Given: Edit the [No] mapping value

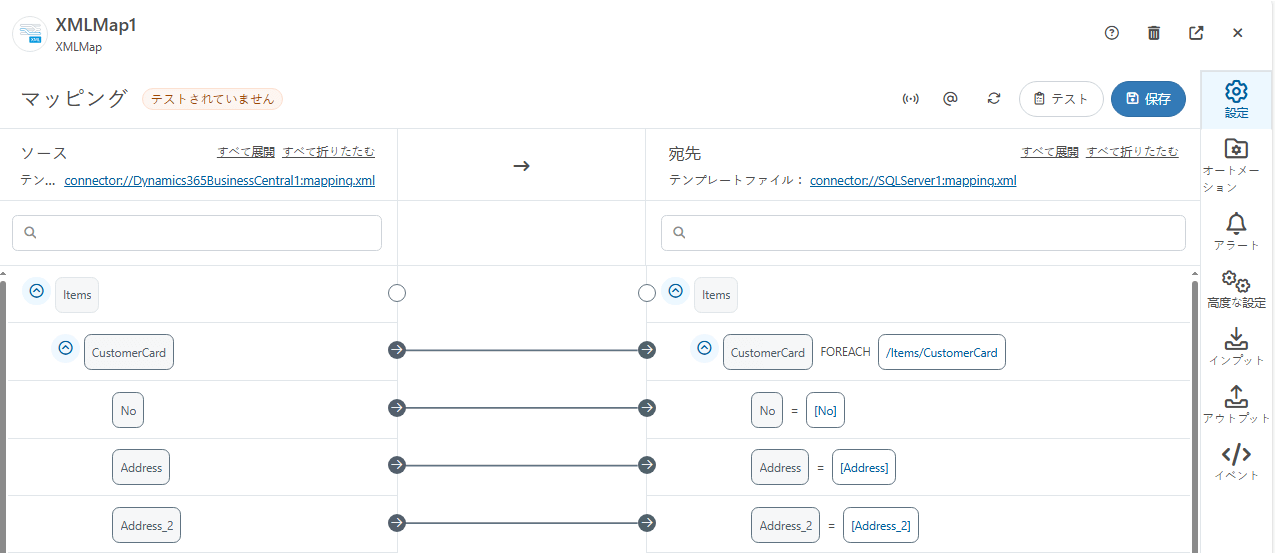Looking at the screenshot, I should [x=826, y=410].
